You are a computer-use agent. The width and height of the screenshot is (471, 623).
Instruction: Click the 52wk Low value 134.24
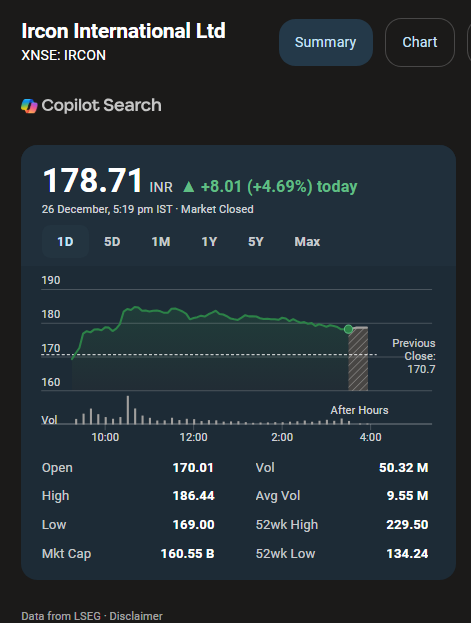[x=407, y=553]
